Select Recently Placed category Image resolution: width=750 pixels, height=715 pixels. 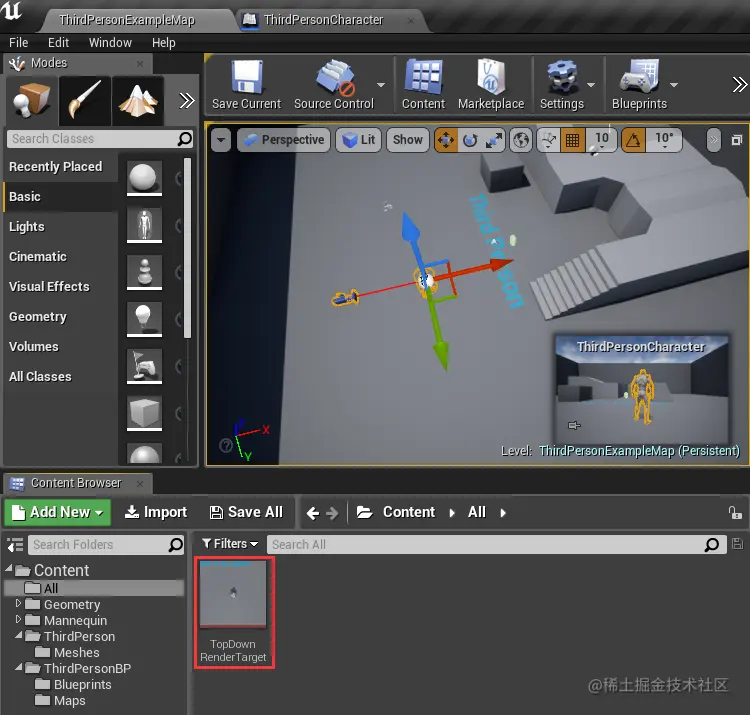pos(60,166)
